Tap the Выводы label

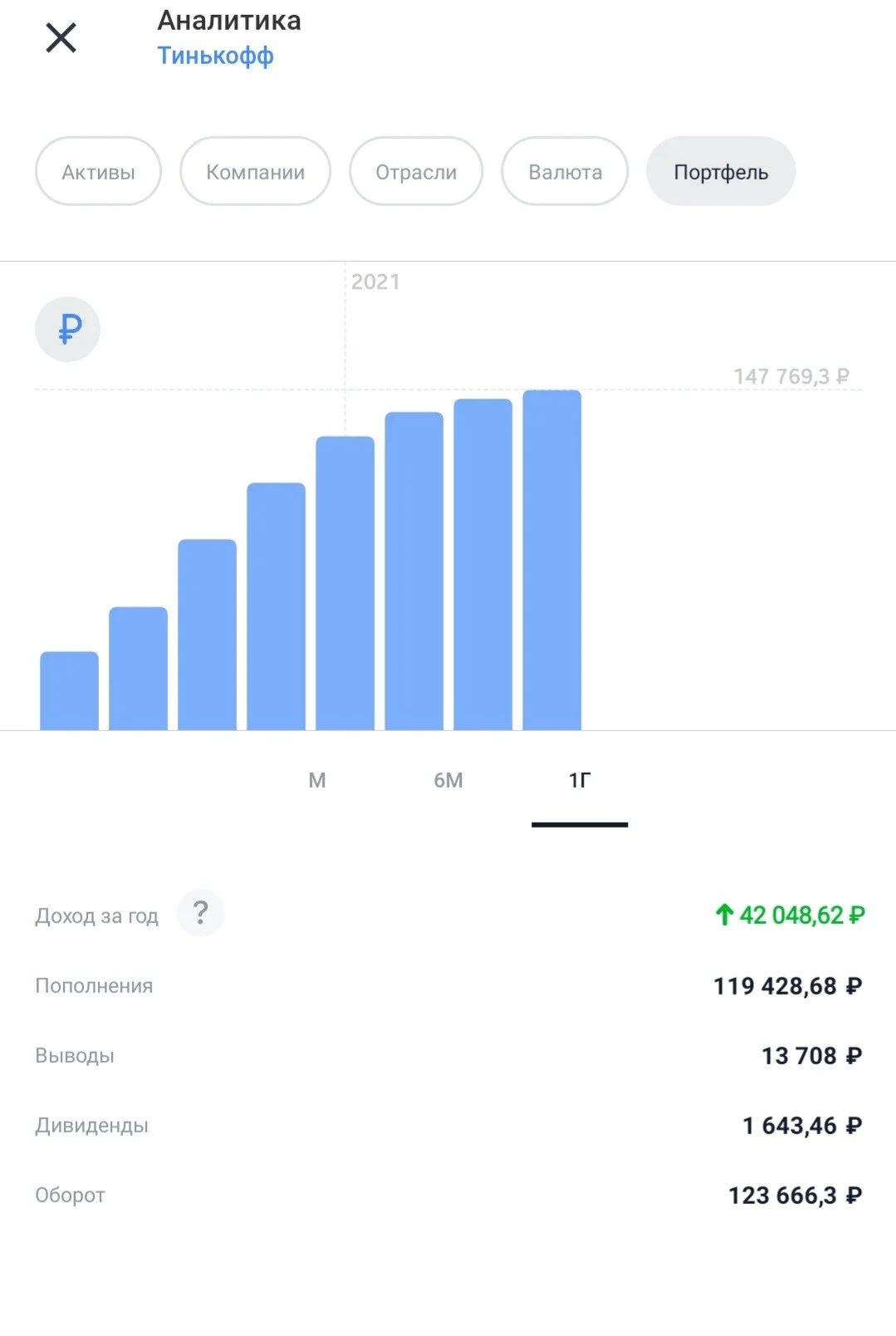click(75, 1055)
